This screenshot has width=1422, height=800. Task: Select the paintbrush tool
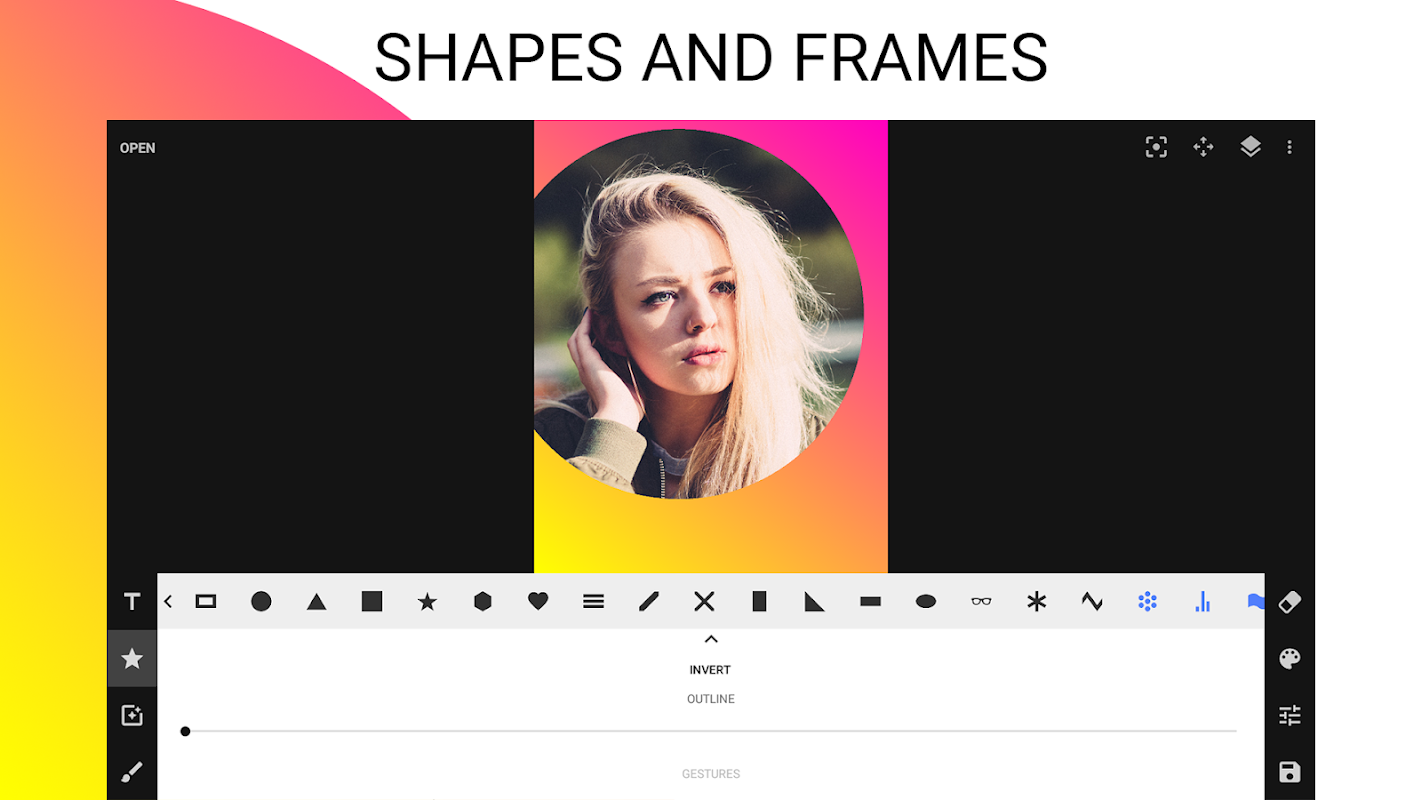point(132,772)
